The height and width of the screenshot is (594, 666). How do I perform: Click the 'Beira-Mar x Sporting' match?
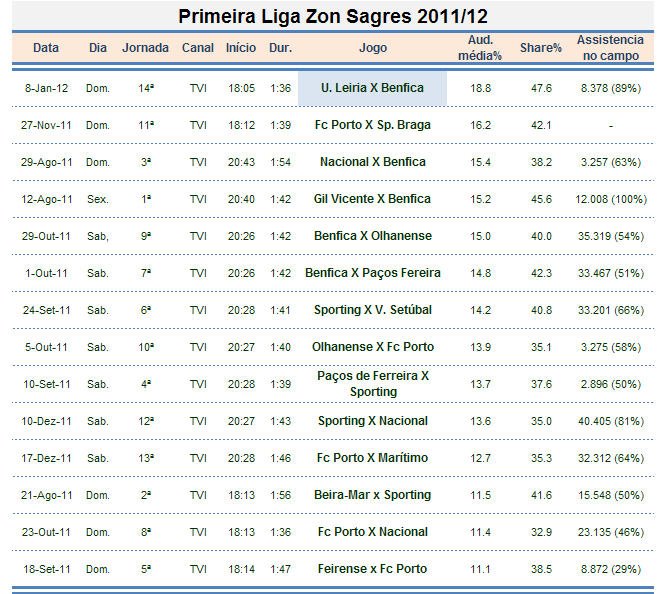373,495
